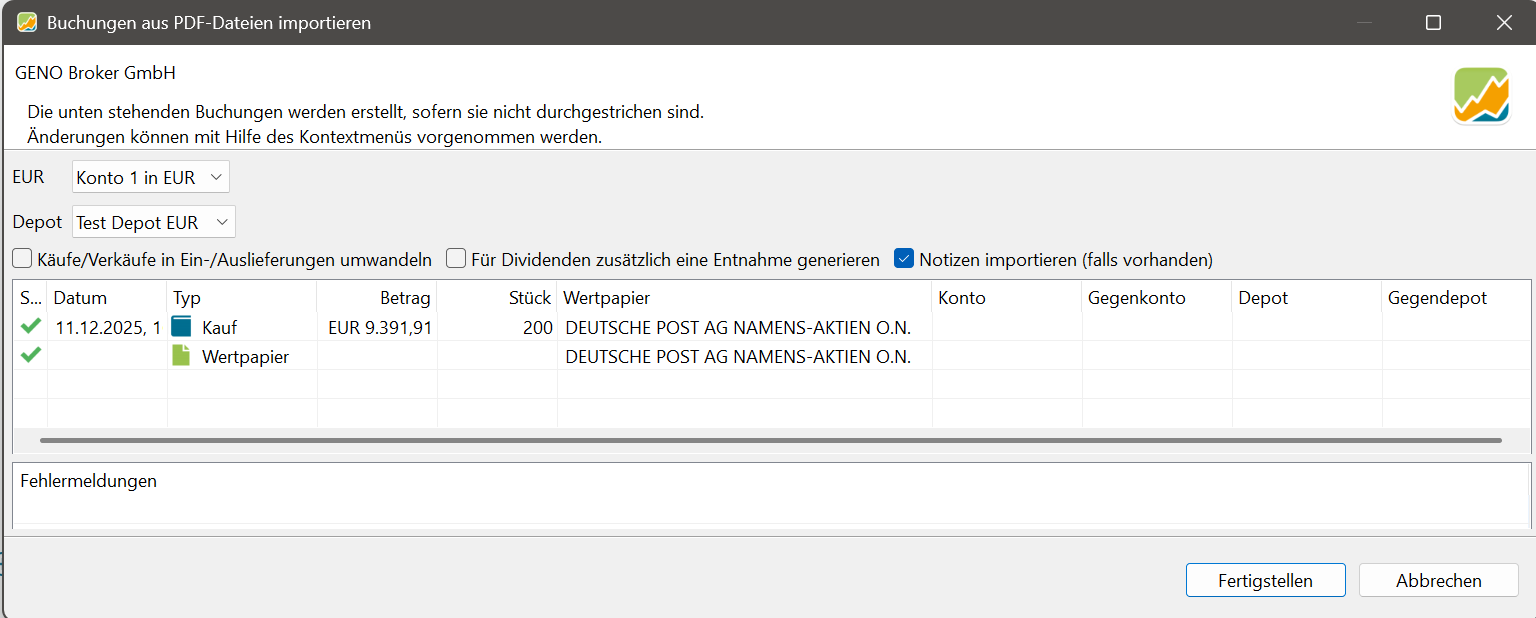Click the Konto column header

tap(1007, 298)
